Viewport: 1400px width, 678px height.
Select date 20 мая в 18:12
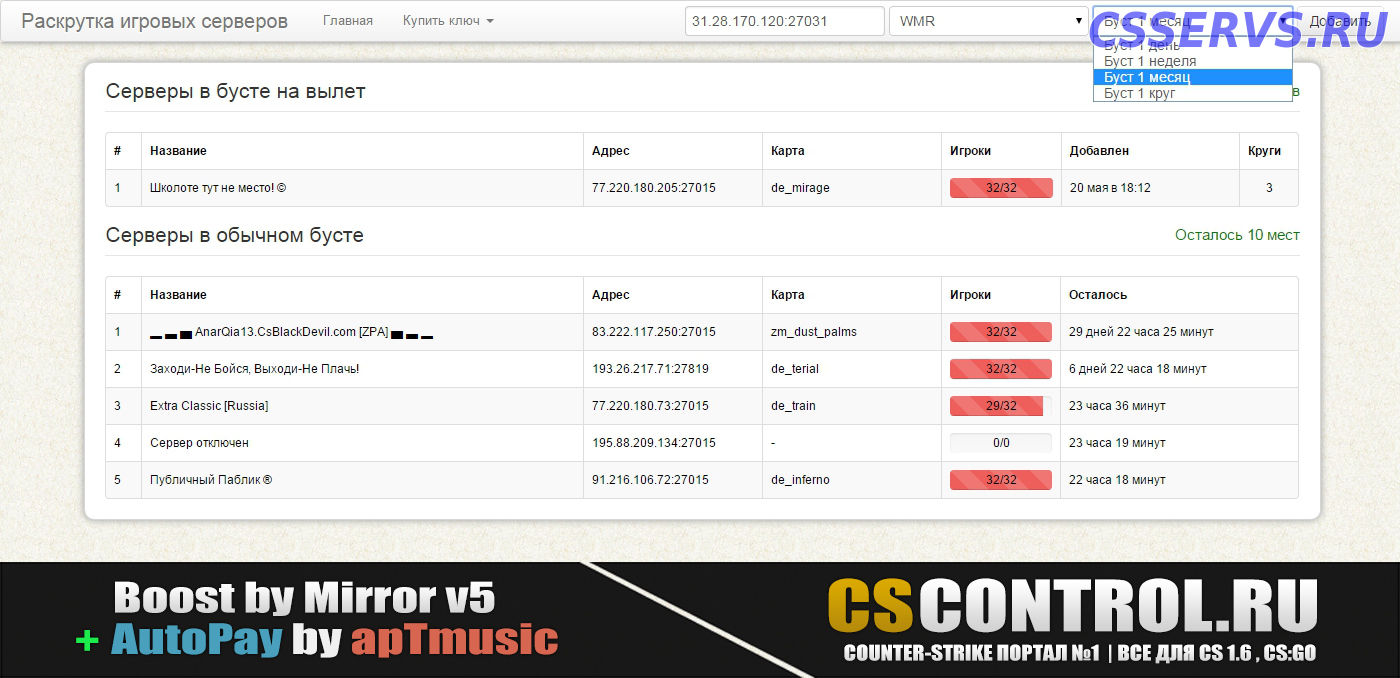pyautogui.click(x=1110, y=188)
